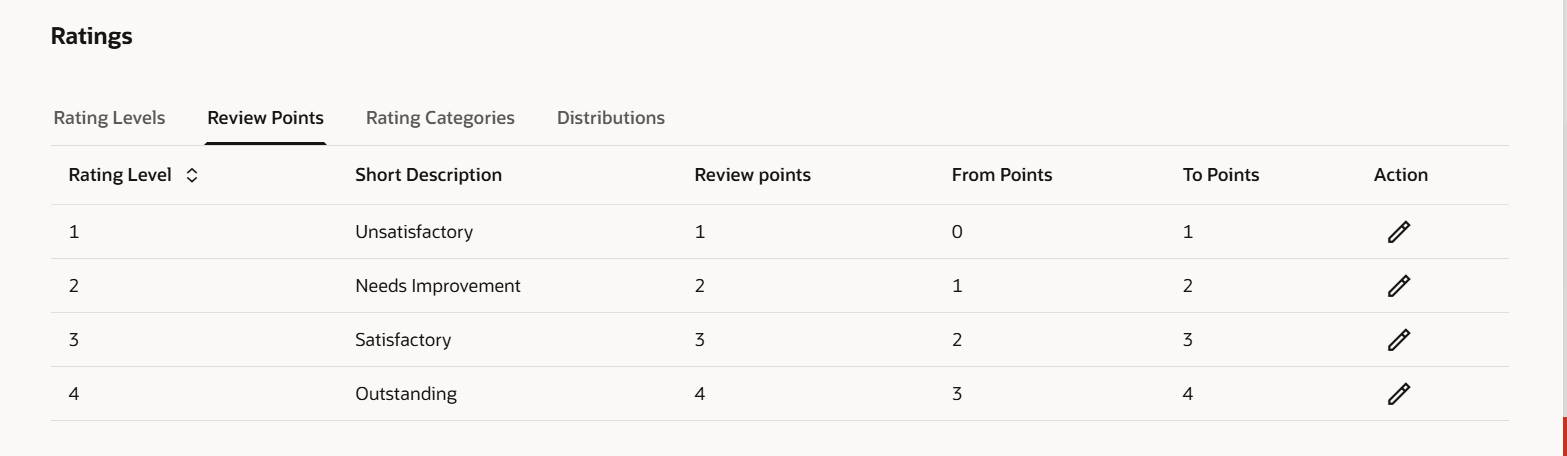Click the From Points column header
This screenshot has width=1567, height=456.
(x=1002, y=175)
